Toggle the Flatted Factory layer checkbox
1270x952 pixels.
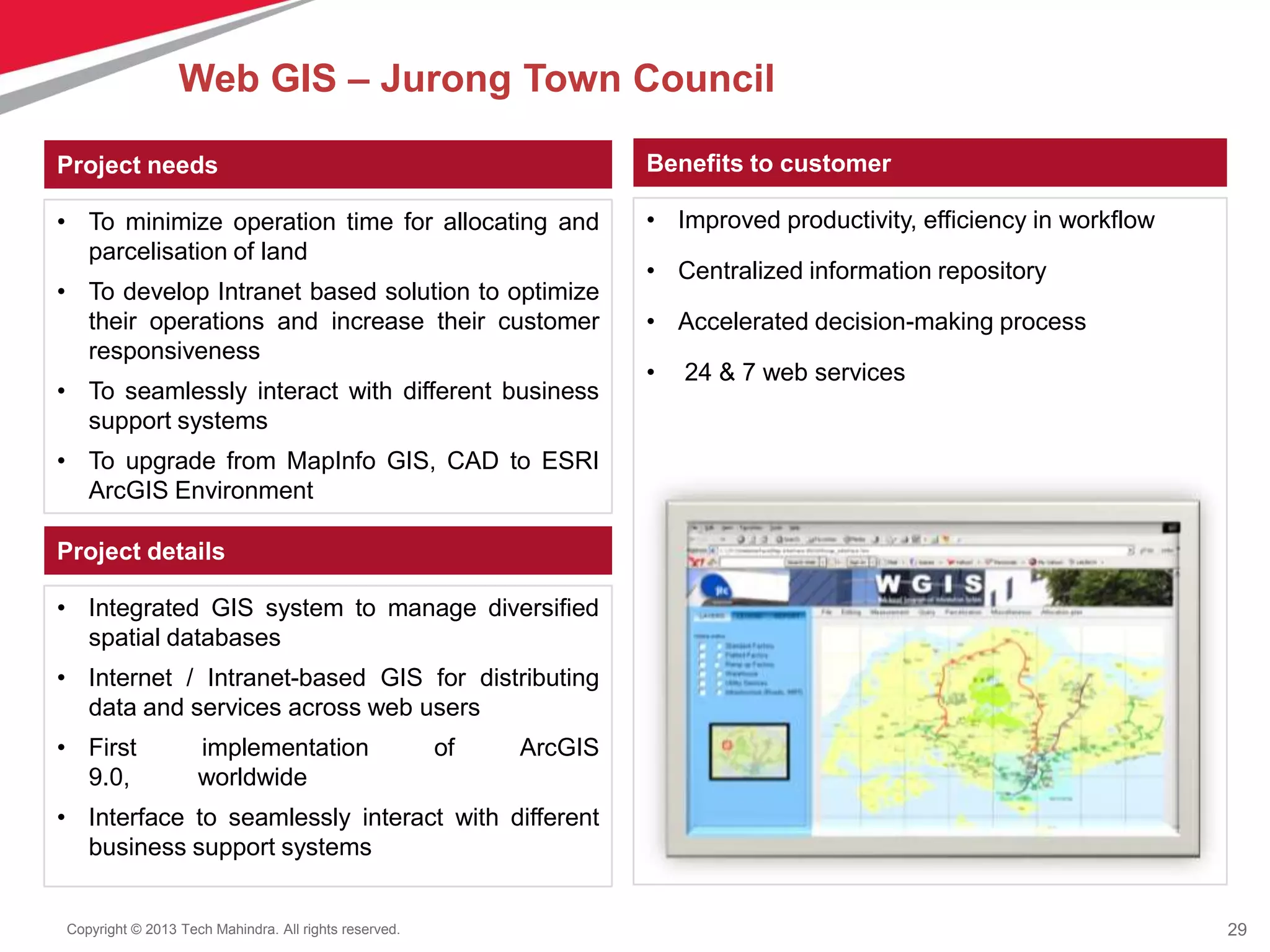pyautogui.click(x=703, y=655)
